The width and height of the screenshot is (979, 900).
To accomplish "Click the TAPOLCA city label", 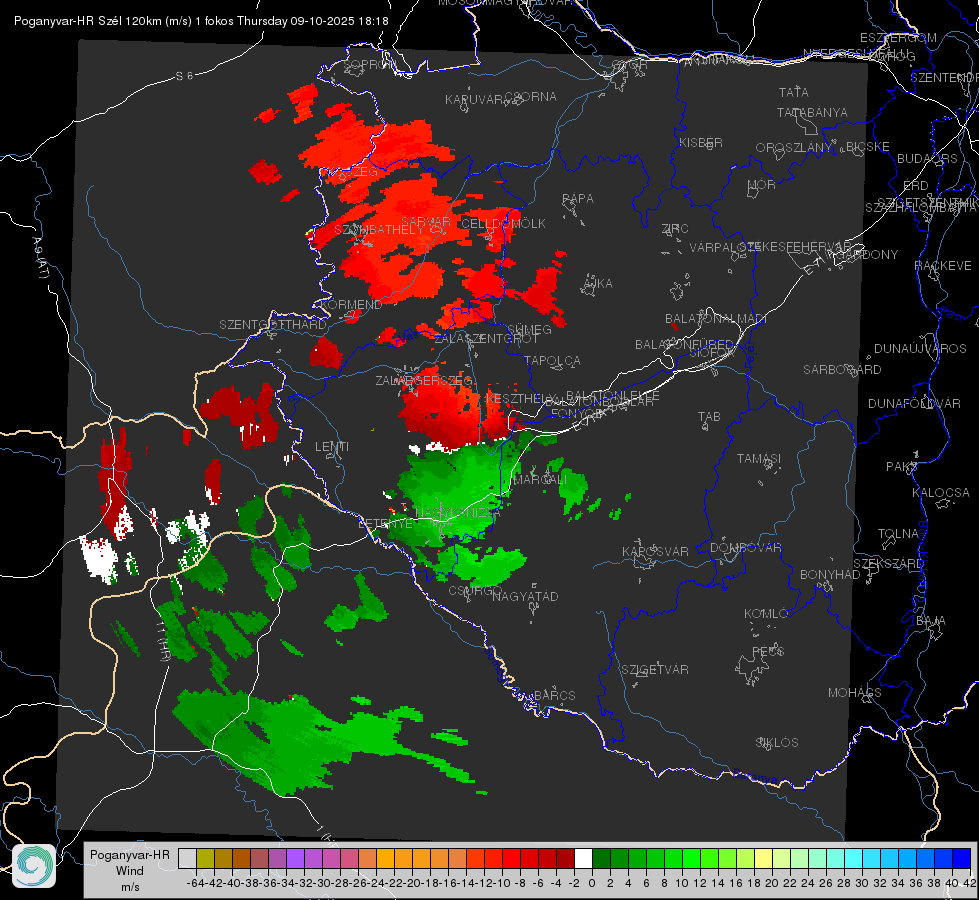I will tap(552, 360).
